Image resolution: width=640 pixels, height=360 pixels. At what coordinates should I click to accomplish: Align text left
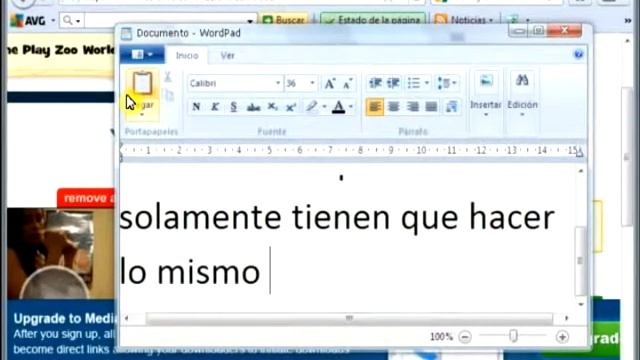point(375,107)
